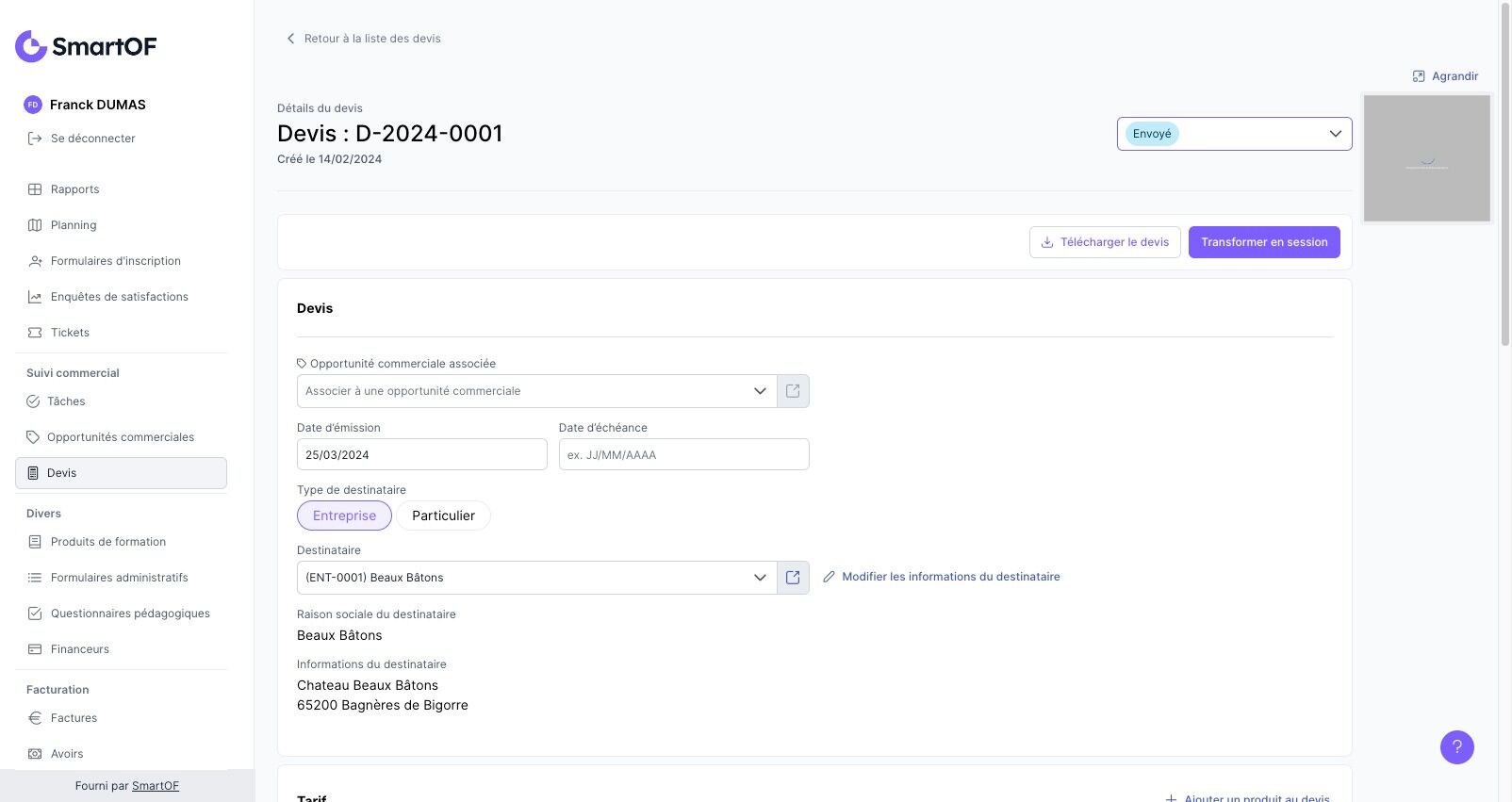This screenshot has width=1512, height=802.
Task: Open the SmartOF footer link
Action: point(156,786)
